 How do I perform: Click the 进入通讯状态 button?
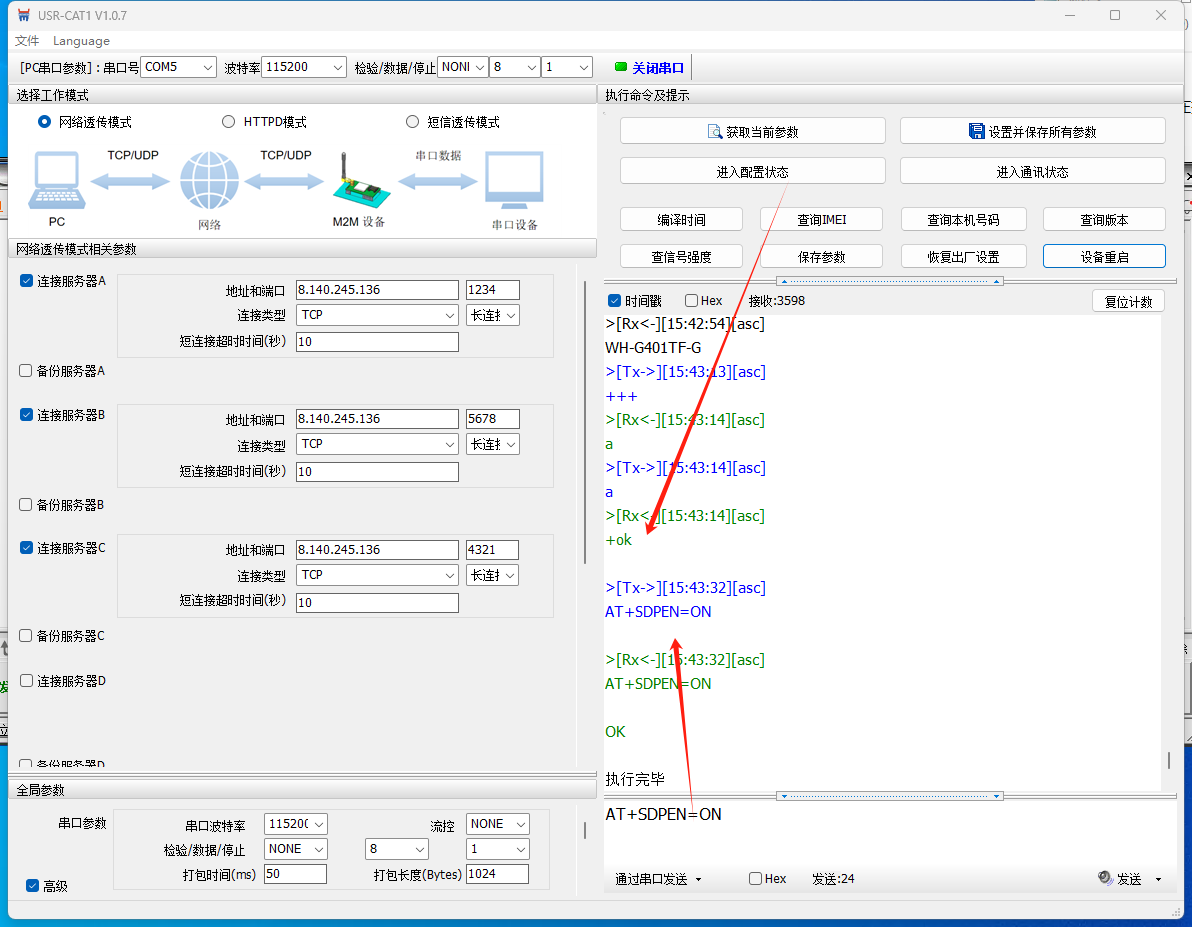point(1032,172)
